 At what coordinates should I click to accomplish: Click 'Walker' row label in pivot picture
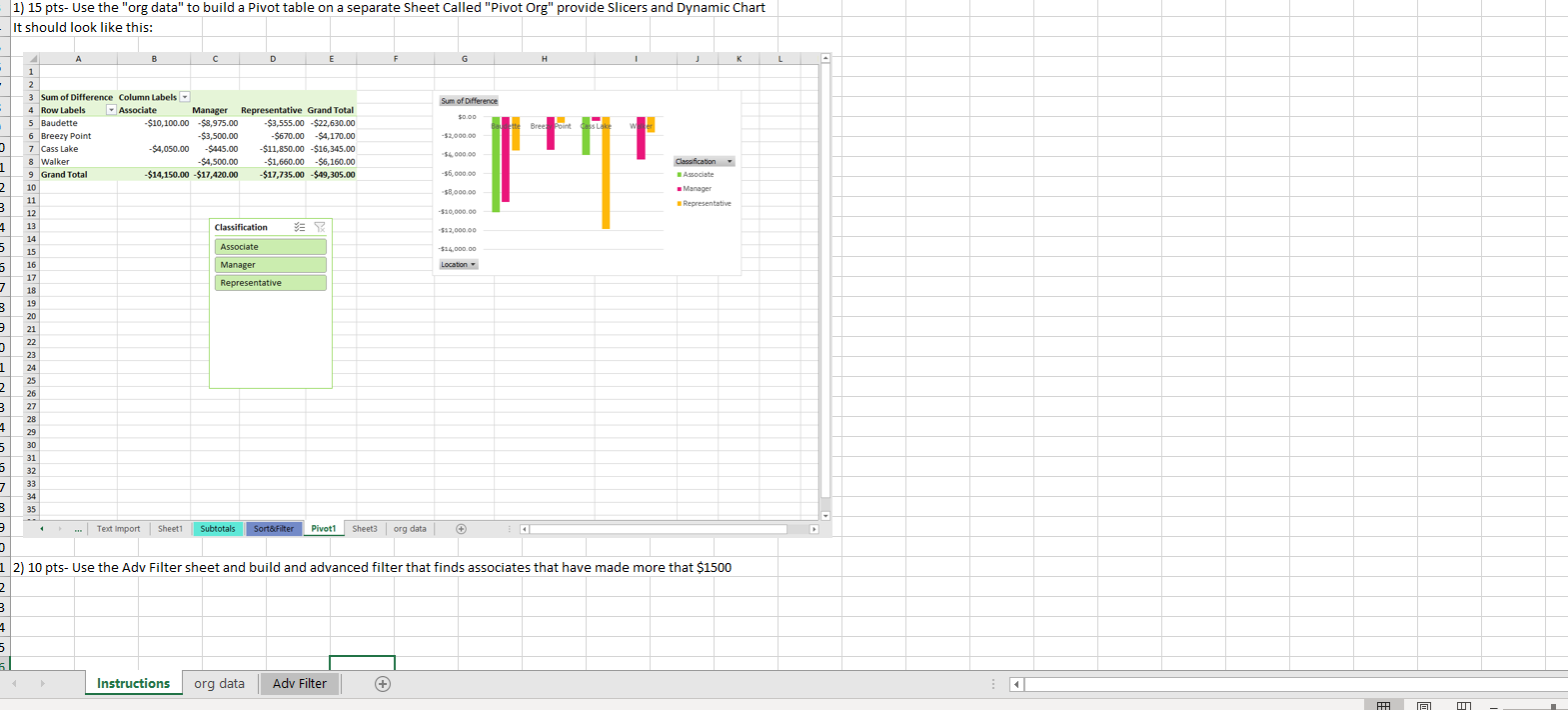55,162
